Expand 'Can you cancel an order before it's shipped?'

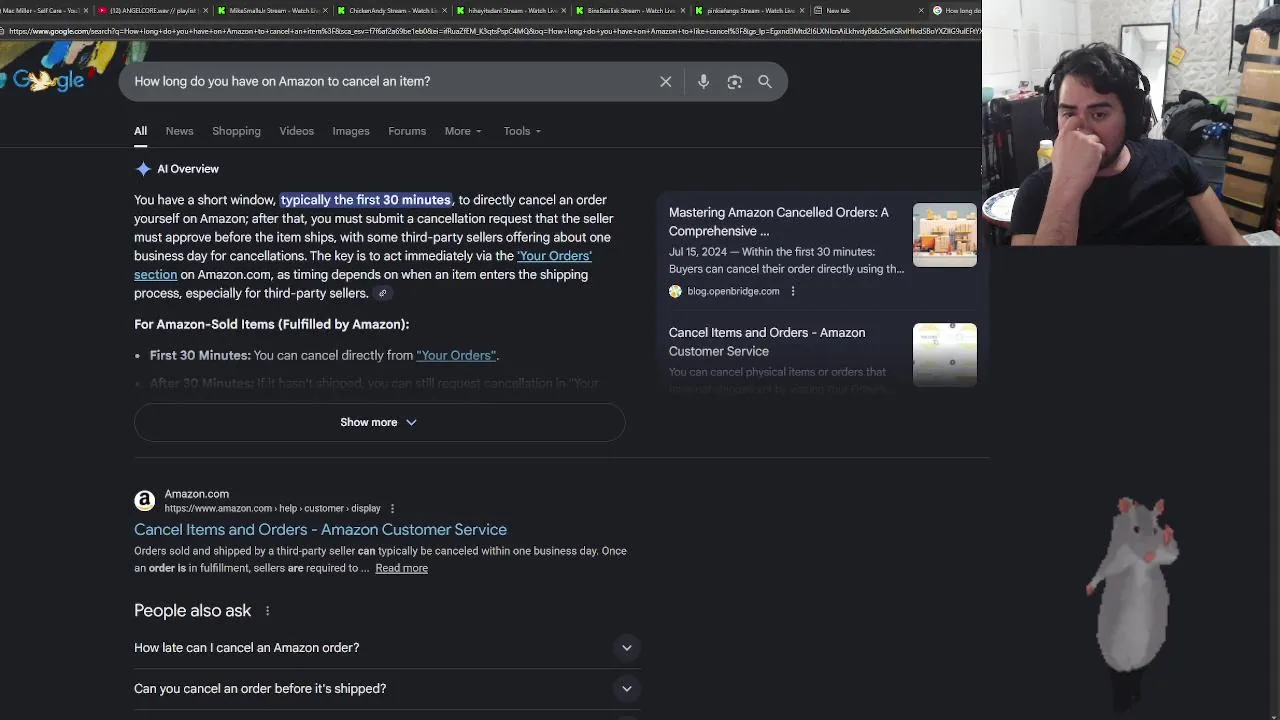387,689
